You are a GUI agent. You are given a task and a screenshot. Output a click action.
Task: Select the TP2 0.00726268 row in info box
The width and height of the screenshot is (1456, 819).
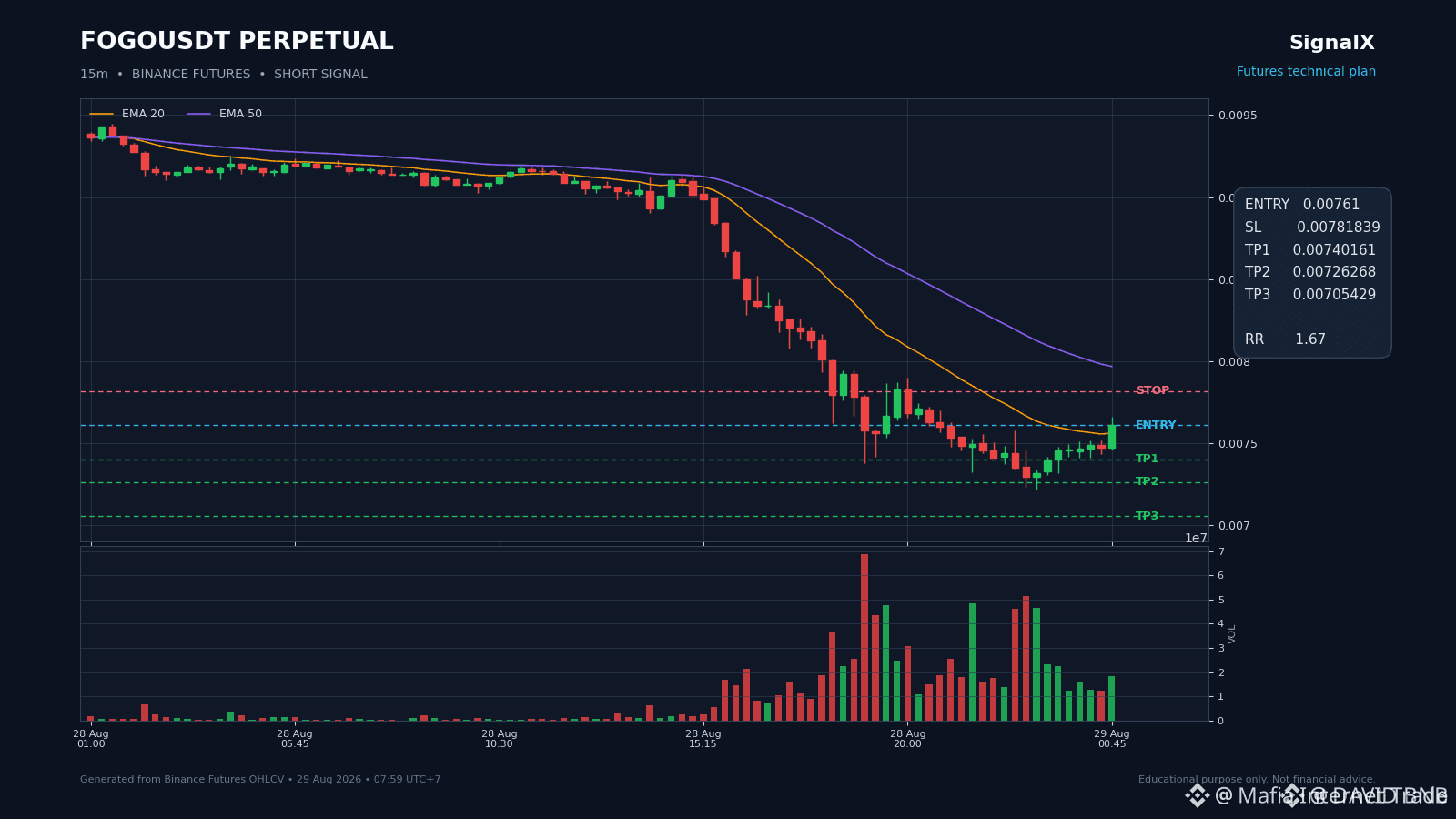pyautogui.click(x=1310, y=272)
